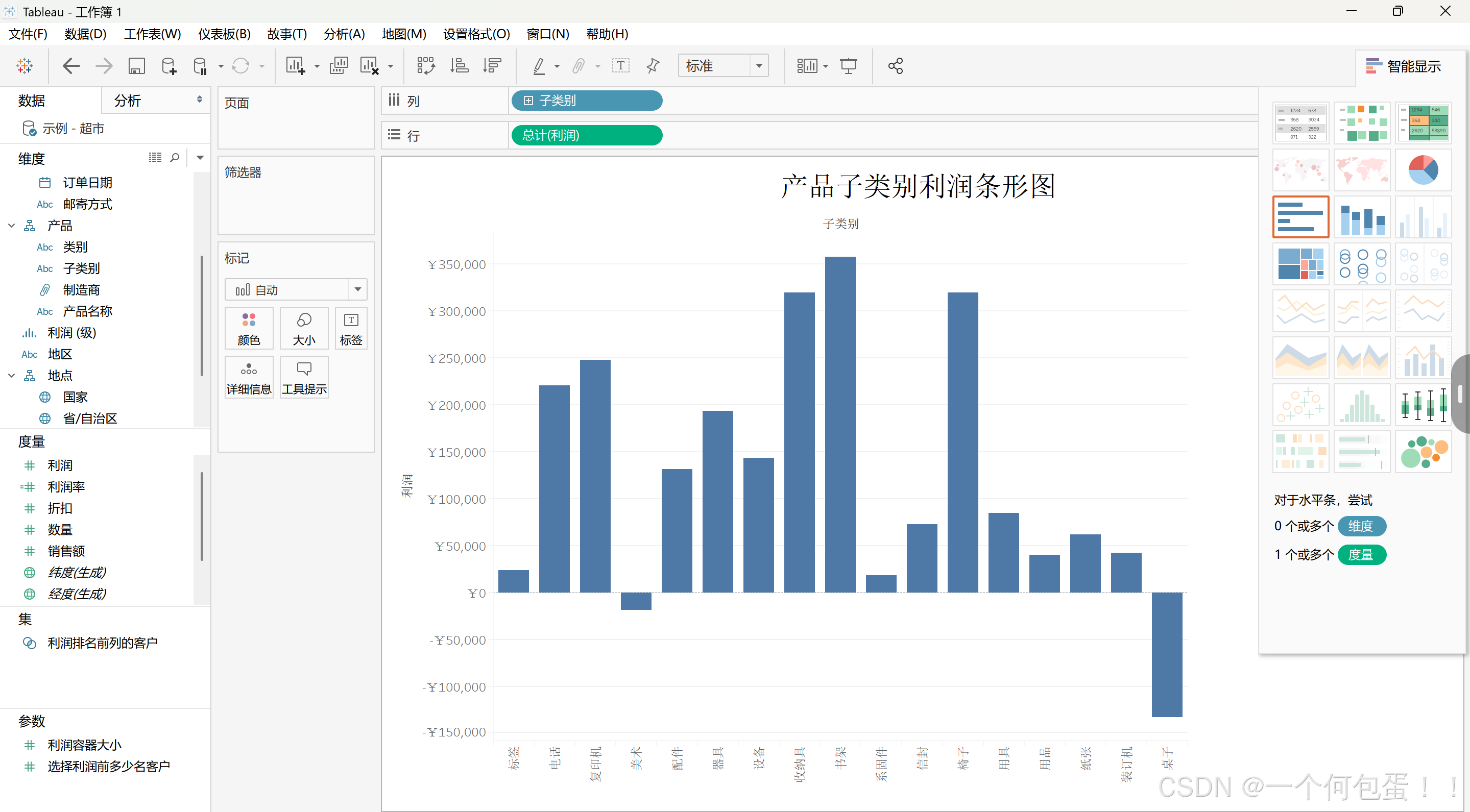Click the save workbook icon
Viewport: 1470px width, 812px height.
(x=136, y=66)
